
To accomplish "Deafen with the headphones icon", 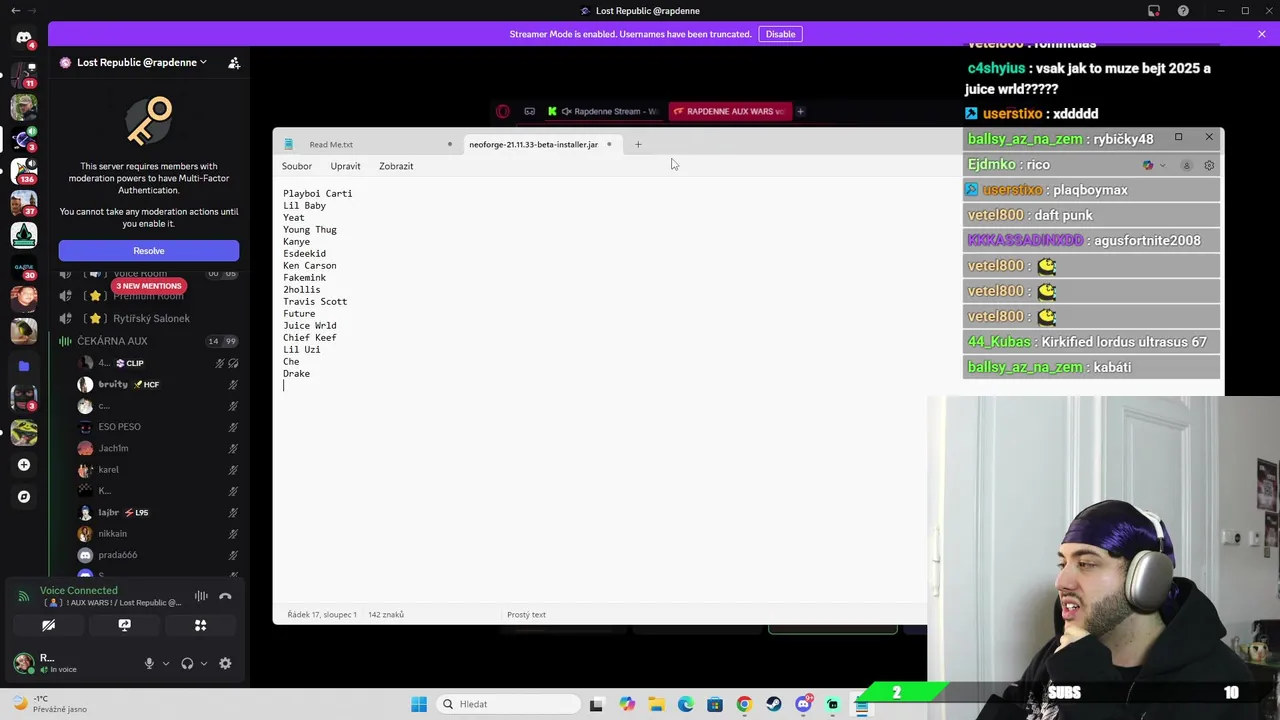I will (187, 663).
